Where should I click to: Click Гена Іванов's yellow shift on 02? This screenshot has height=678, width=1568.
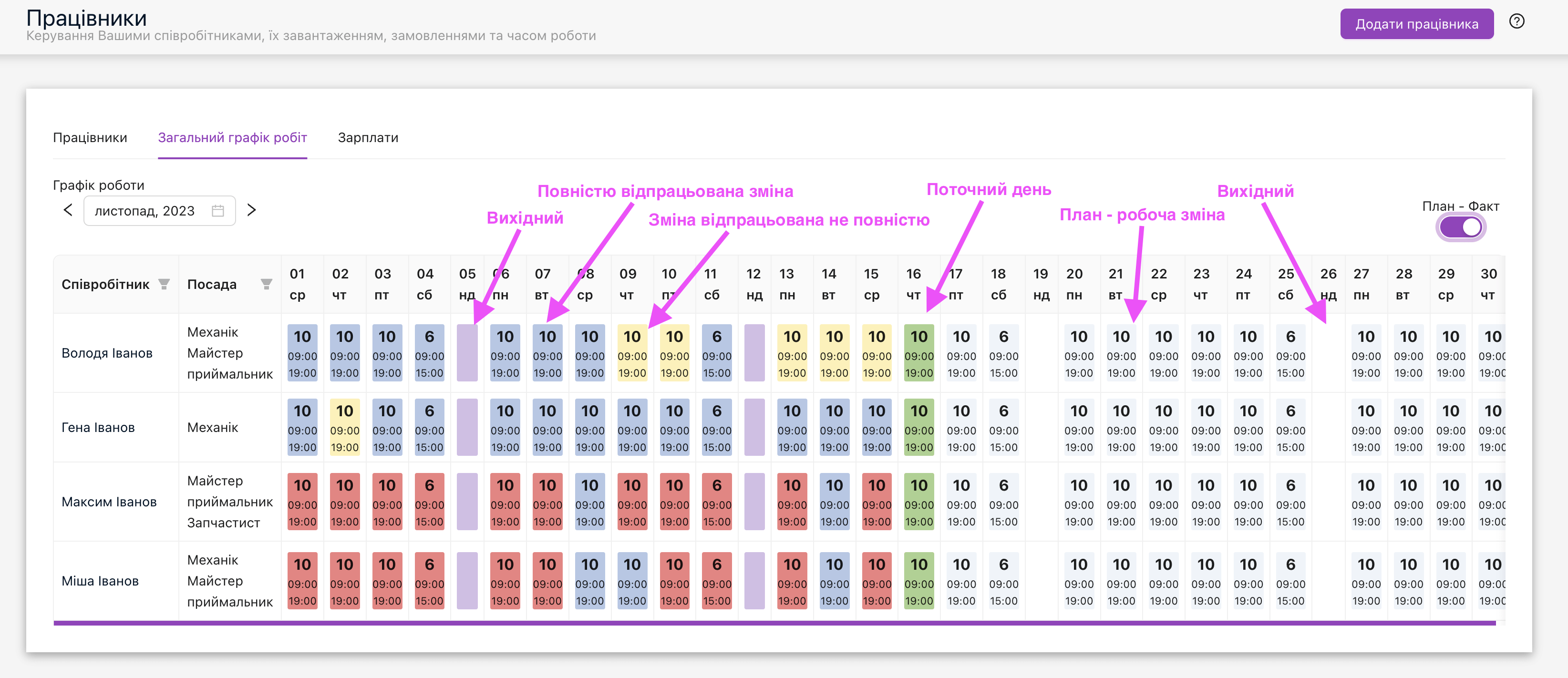344,427
